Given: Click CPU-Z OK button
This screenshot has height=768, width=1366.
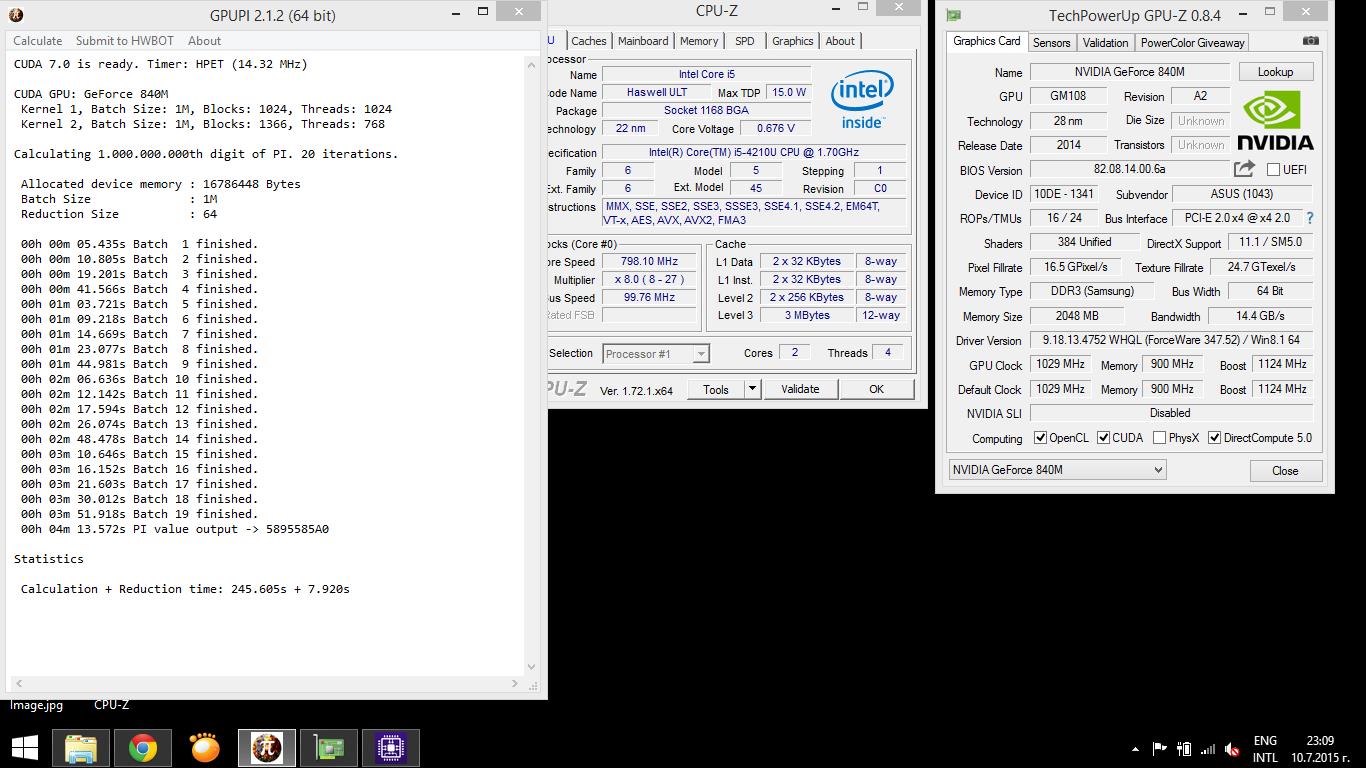Looking at the screenshot, I should pos(876,389).
